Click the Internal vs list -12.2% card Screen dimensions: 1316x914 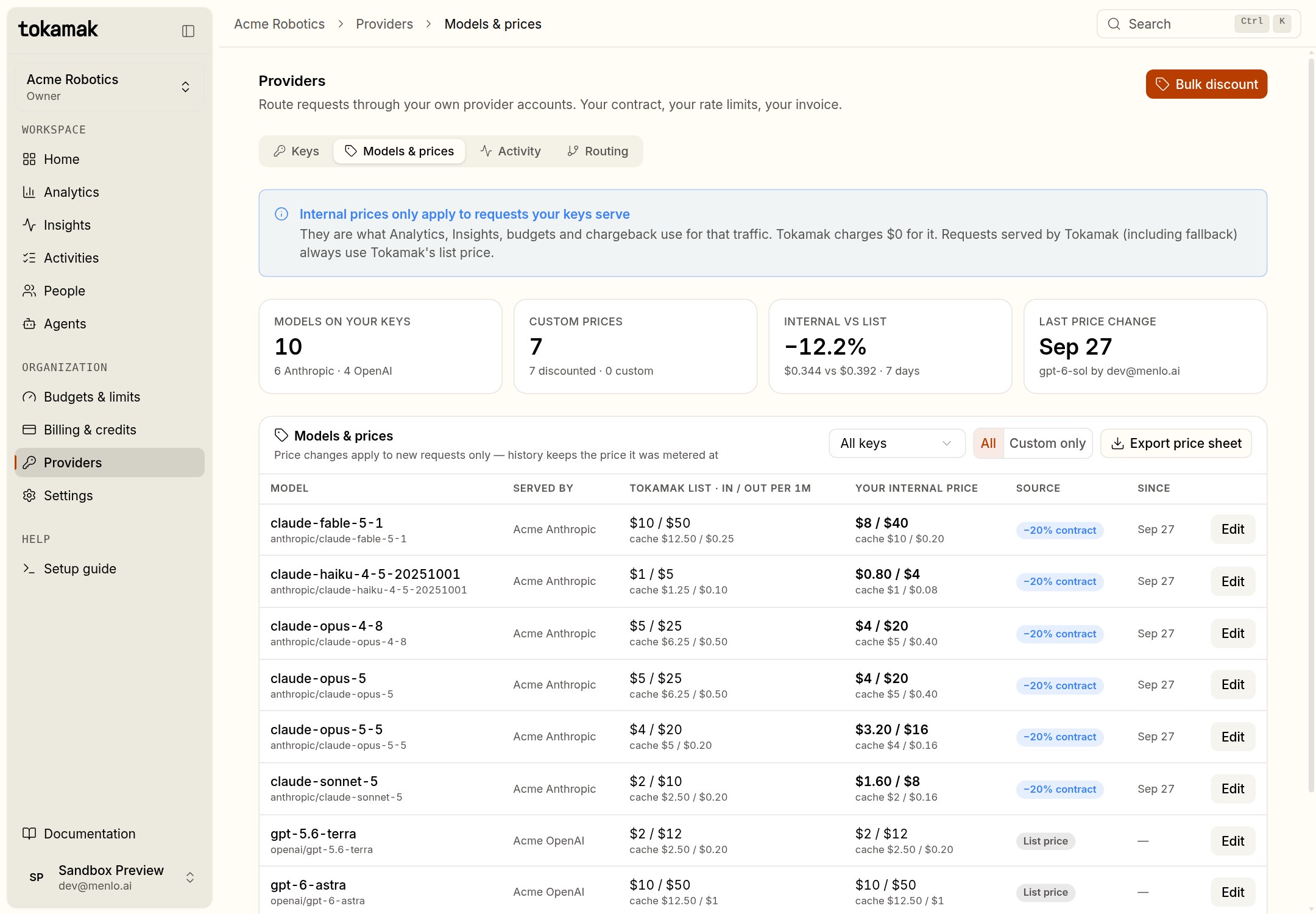point(890,346)
